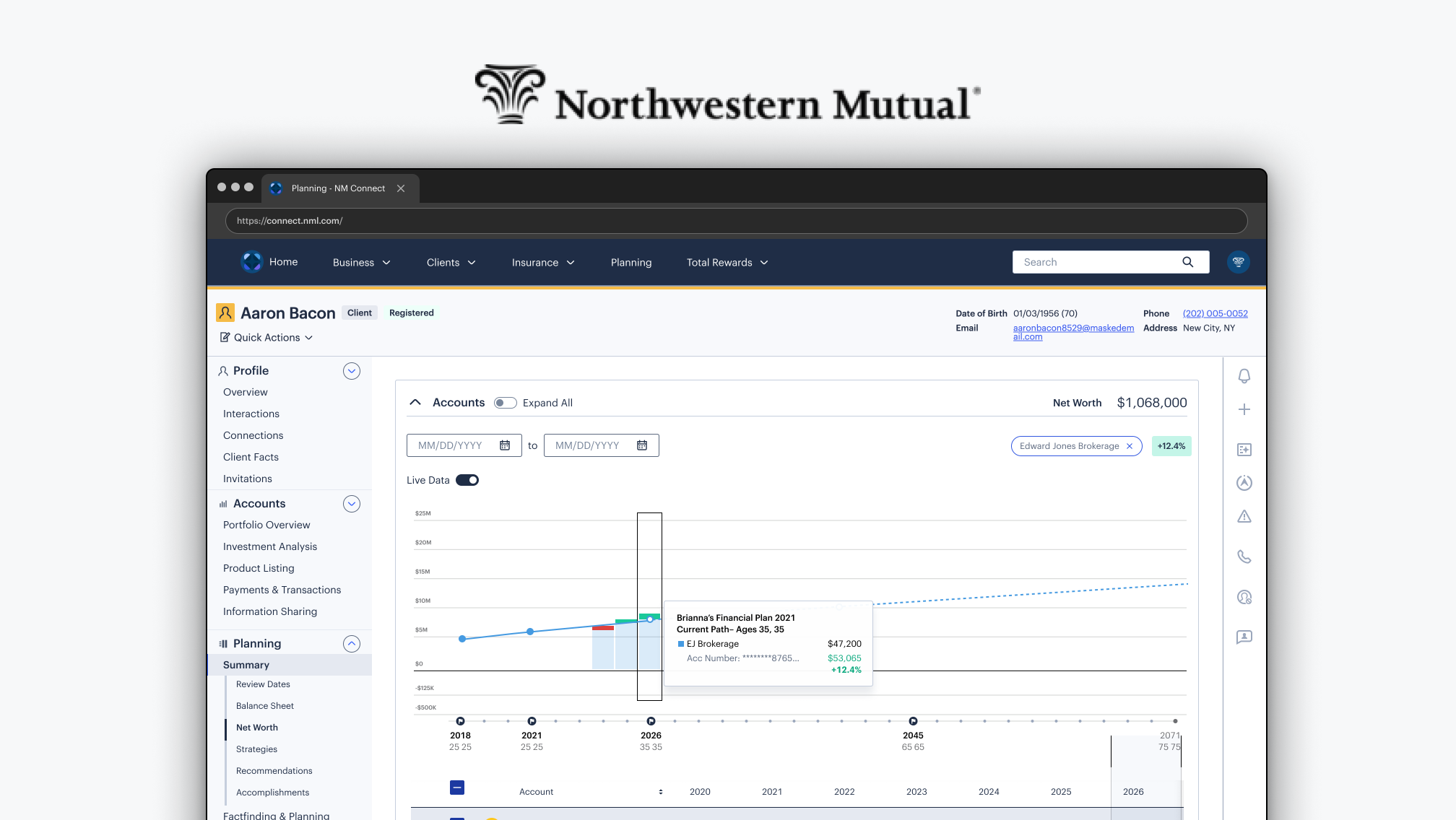Open the end date calendar picker icon
Image resolution: width=1456 pixels, height=820 pixels.
pyautogui.click(x=642, y=445)
